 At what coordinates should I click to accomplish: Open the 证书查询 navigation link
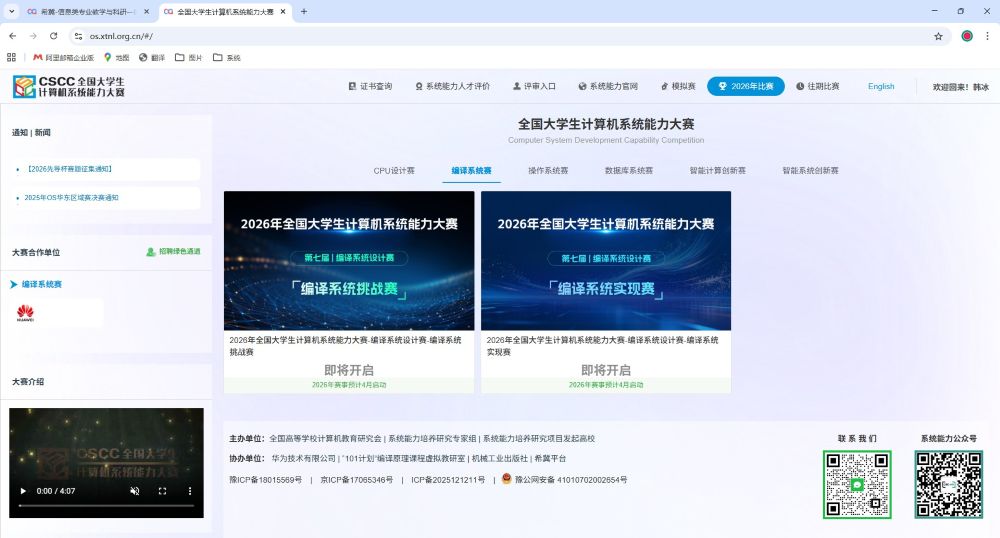[370, 86]
